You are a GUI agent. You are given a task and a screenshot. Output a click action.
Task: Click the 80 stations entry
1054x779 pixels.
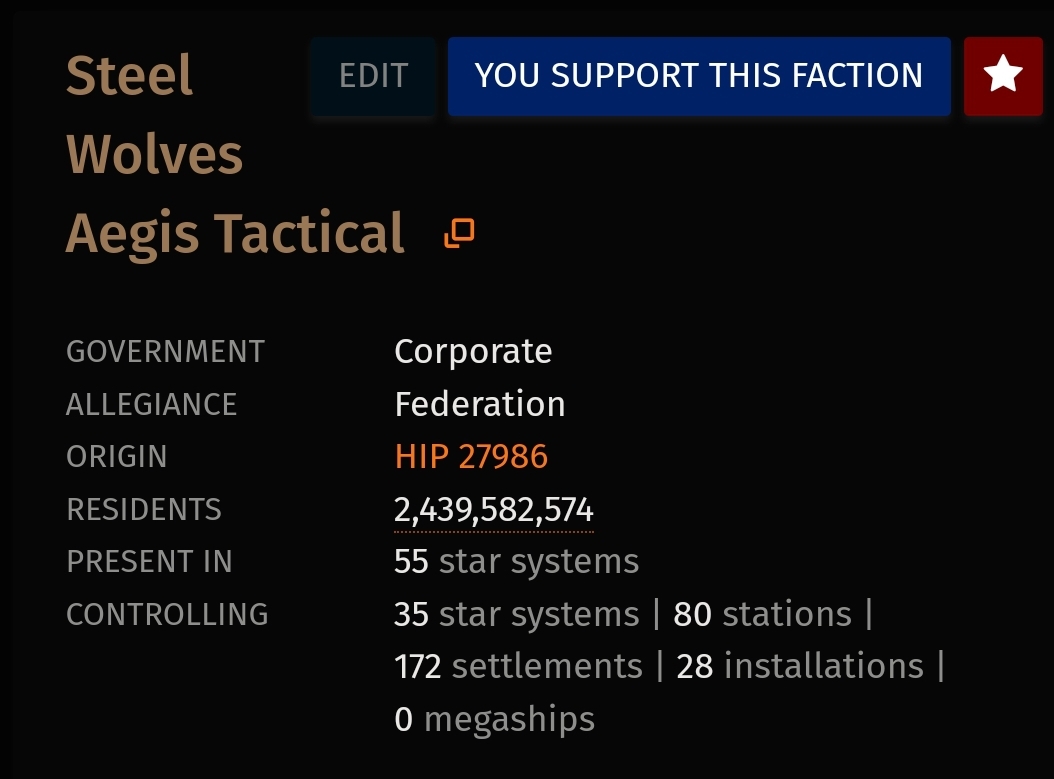(x=762, y=614)
